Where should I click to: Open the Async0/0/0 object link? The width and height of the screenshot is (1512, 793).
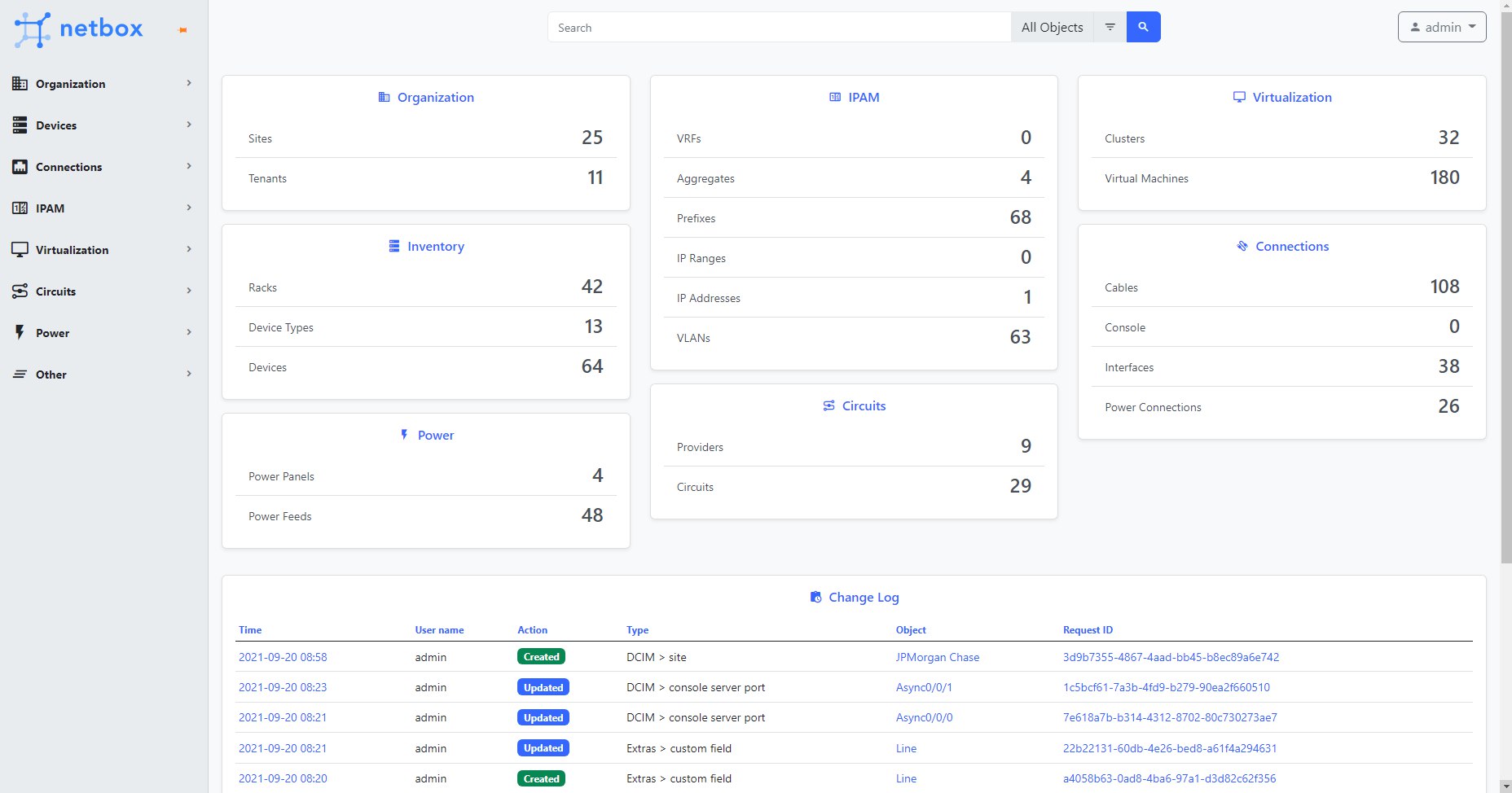point(924,717)
